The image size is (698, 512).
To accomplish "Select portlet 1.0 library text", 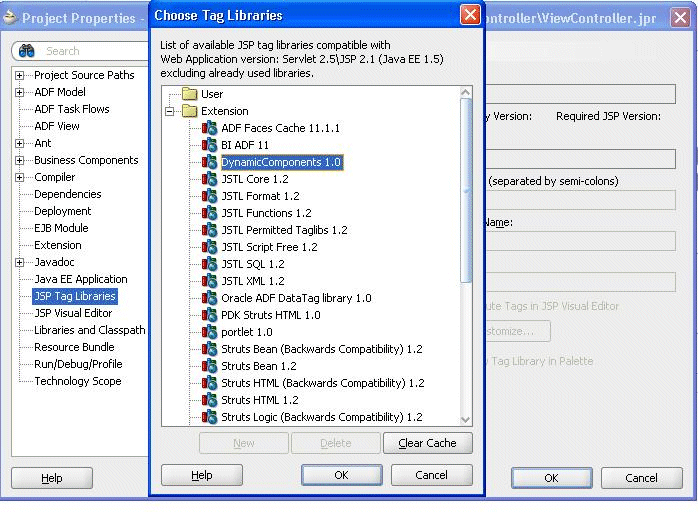I will [247, 332].
